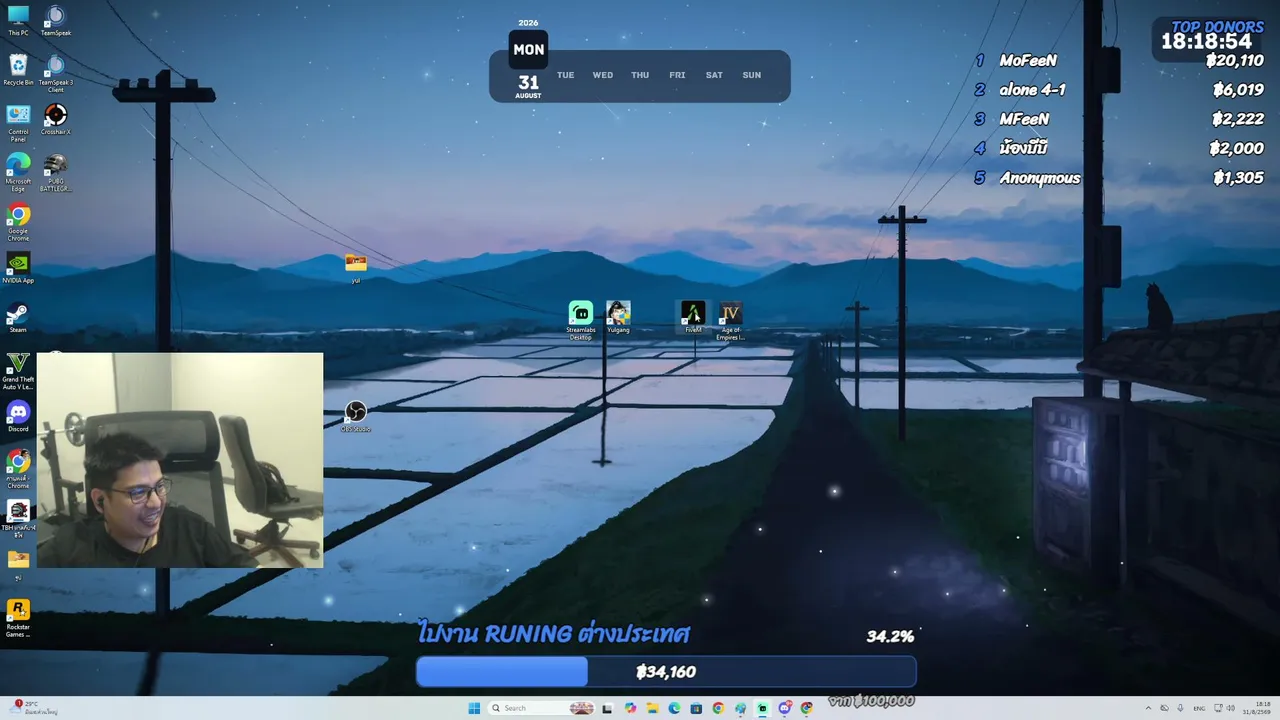This screenshot has width=1280, height=720.
Task: Select the TeamSpeak desktop shortcut
Action: point(56,20)
